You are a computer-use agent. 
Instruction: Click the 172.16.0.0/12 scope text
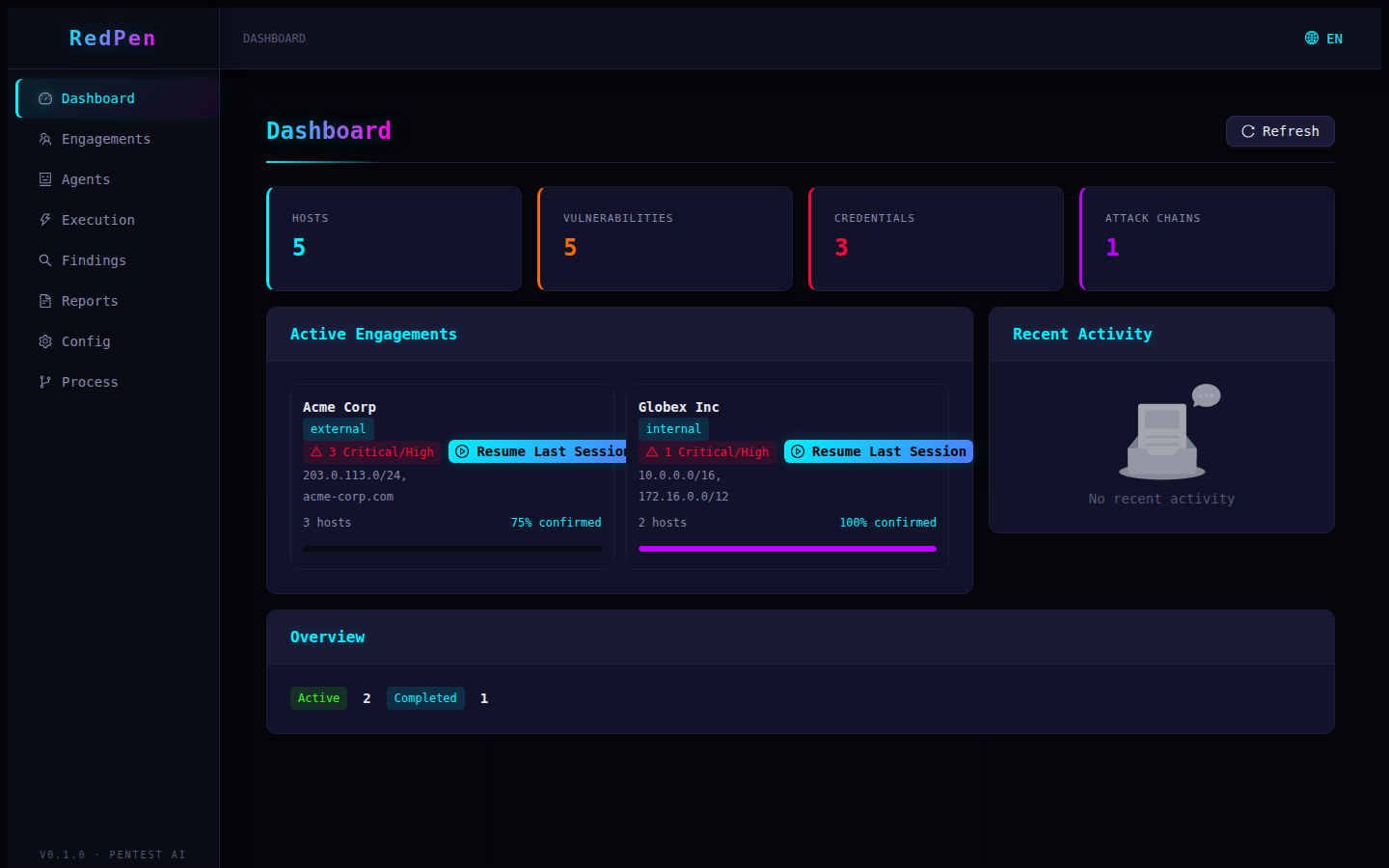pyautogui.click(x=684, y=497)
